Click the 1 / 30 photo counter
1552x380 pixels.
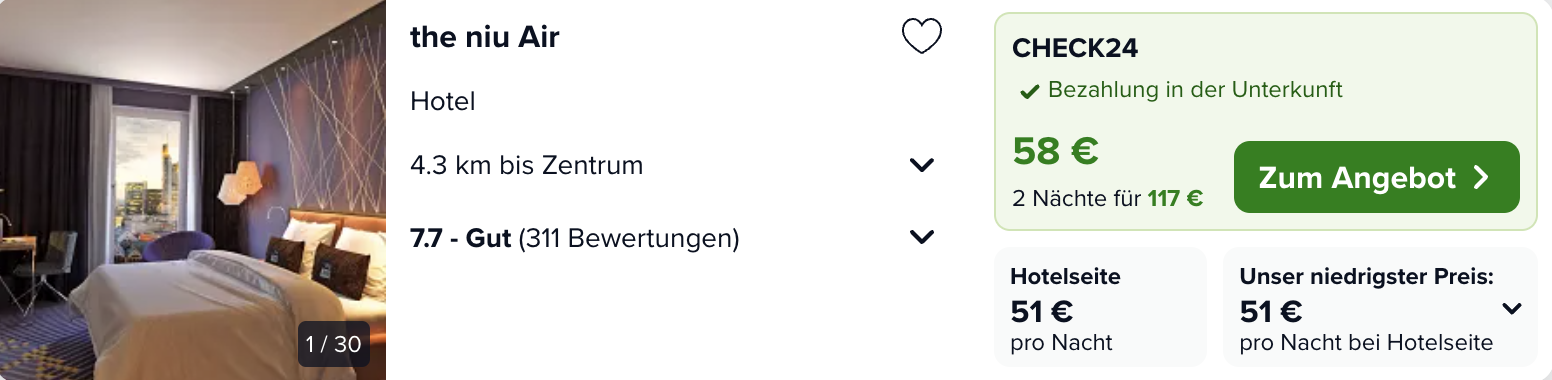tap(334, 344)
